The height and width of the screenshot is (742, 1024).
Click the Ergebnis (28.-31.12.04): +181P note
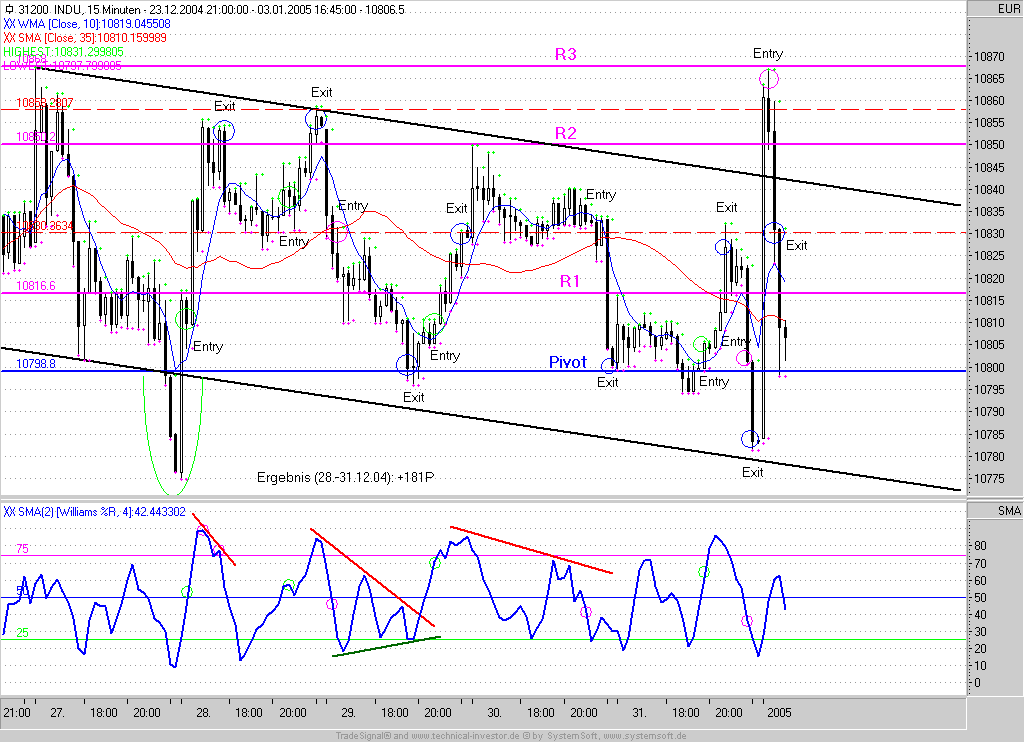[x=345, y=477]
